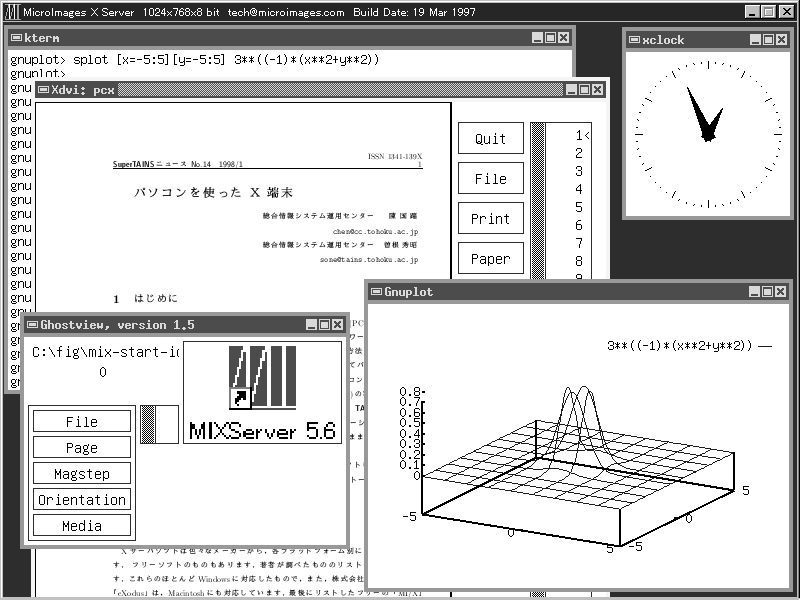Click the Print button in Xdvi
The height and width of the screenshot is (600, 800).
(491, 218)
